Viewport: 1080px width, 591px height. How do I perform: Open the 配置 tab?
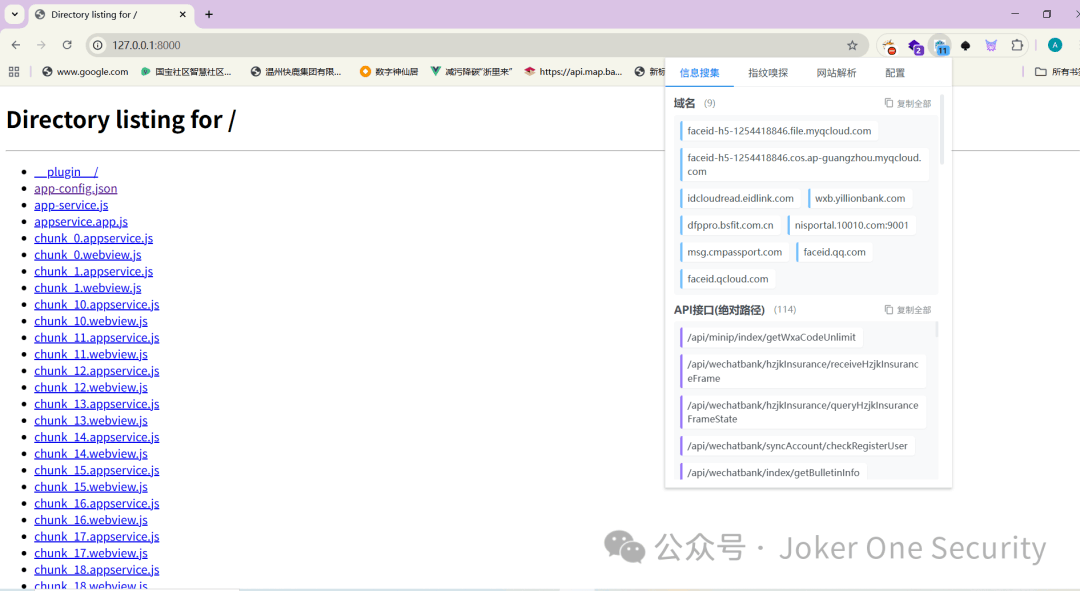(x=895, y=73)
